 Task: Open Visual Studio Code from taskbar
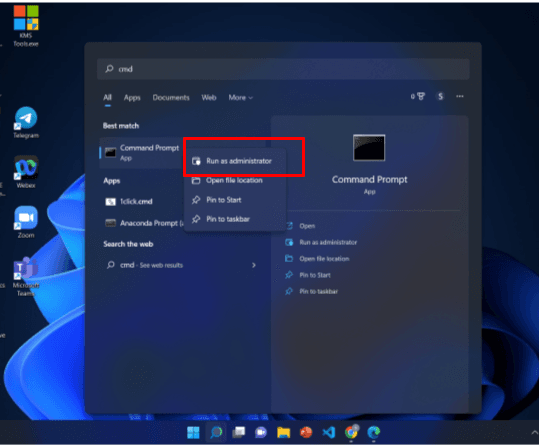[x=329, y=432]
